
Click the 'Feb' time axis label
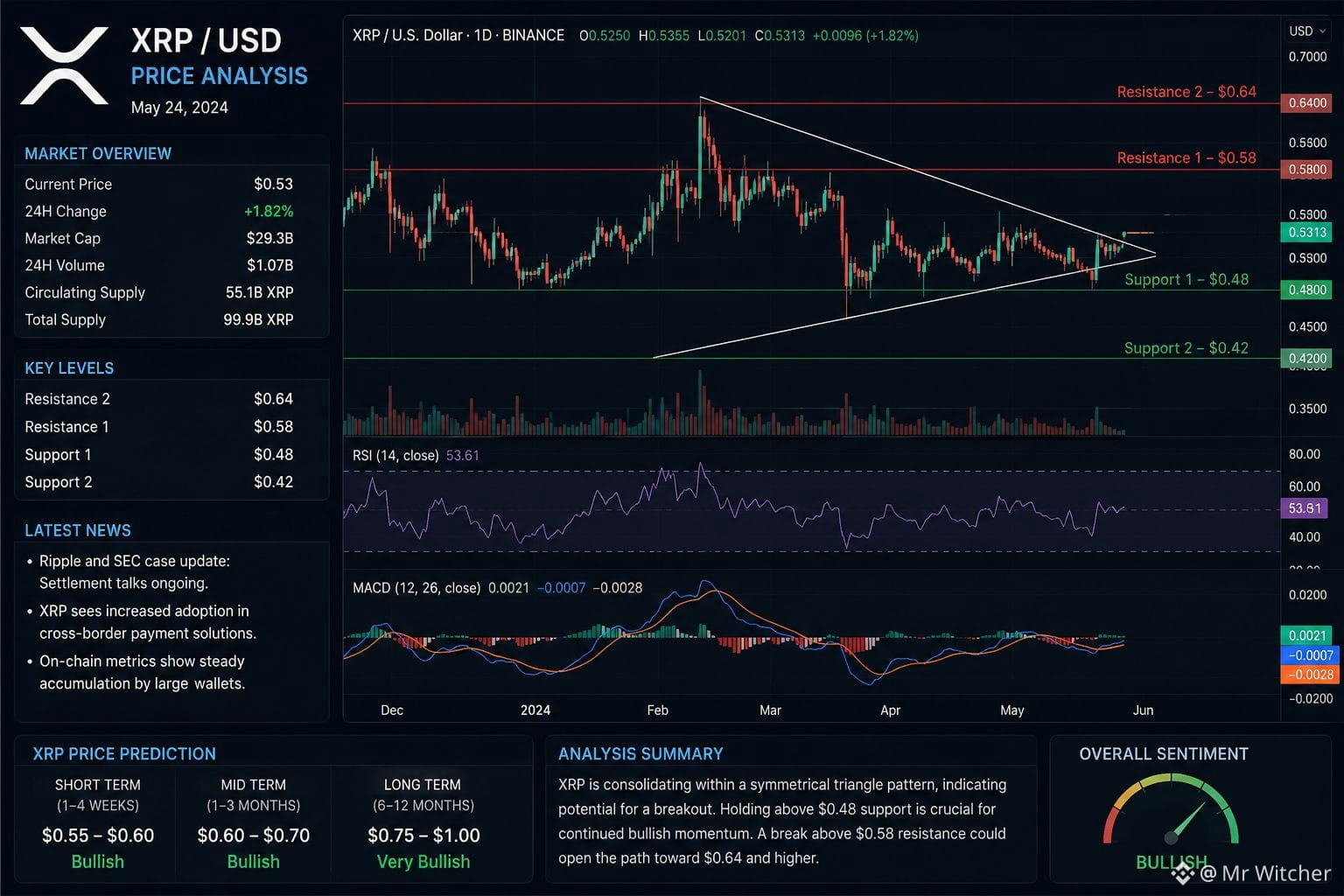tap(658, 710)
